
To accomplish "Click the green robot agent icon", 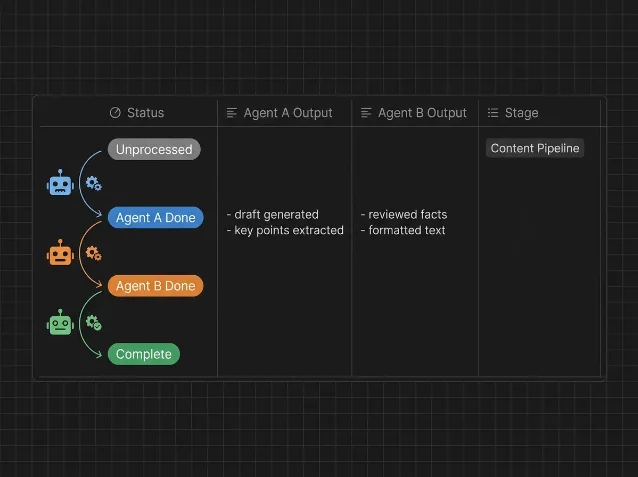I will click(x=60, y=322).
